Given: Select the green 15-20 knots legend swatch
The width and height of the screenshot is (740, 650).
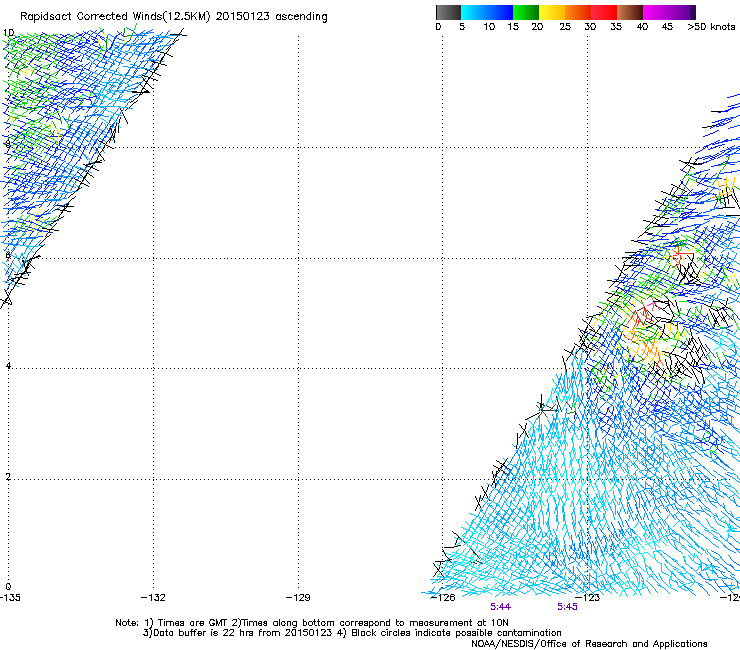Looking at the screenshot, I should click(x=526, y=12).
